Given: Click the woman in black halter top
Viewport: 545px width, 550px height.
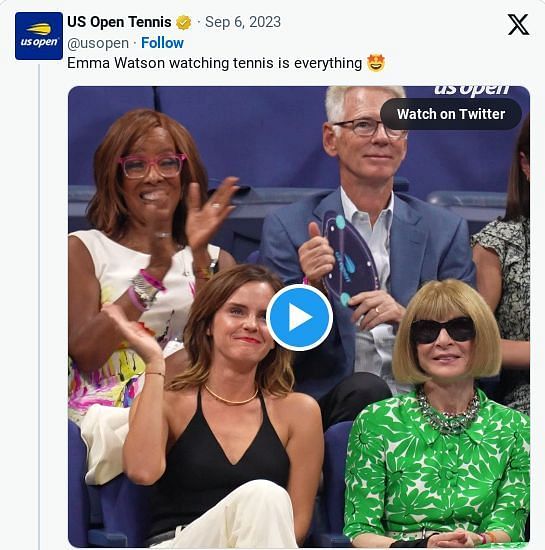Looking at the screenshot, I should tap(224, 403).
